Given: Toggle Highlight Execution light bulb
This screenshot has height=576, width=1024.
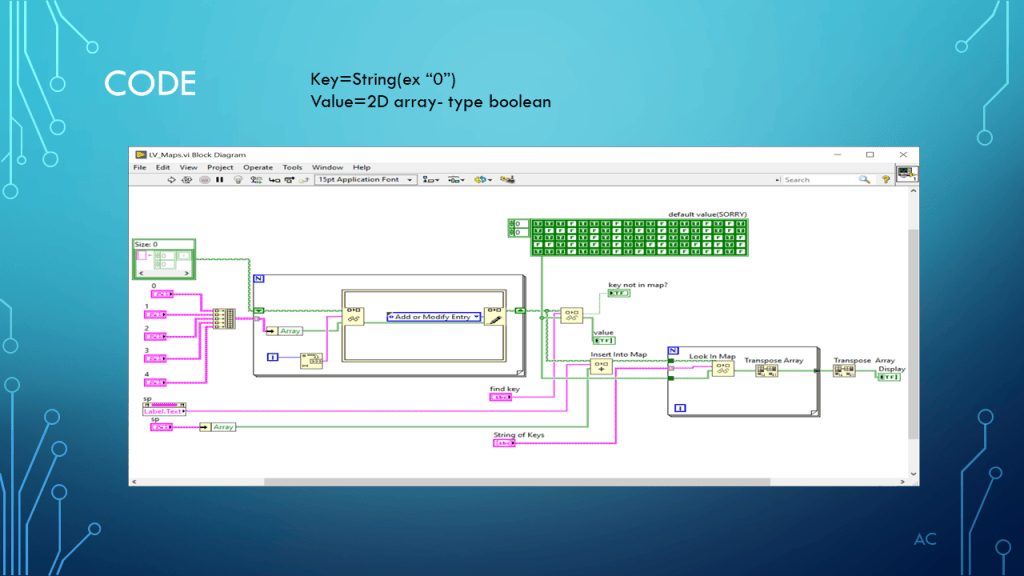Looking at the screenshot, I should 238,180.
